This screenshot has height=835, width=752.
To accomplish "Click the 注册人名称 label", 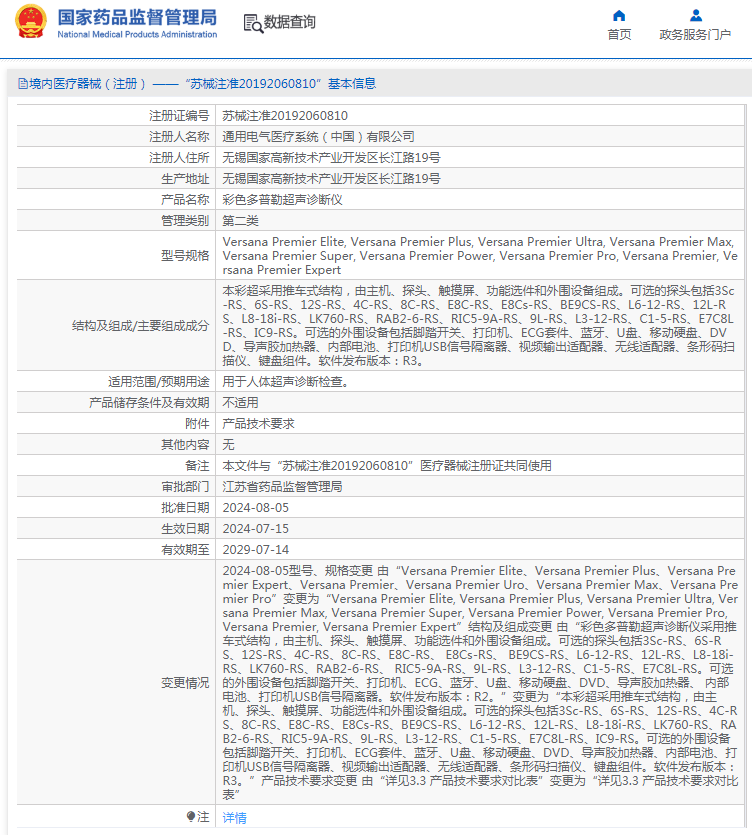I will pyautogui.click(x=179, y=137).
